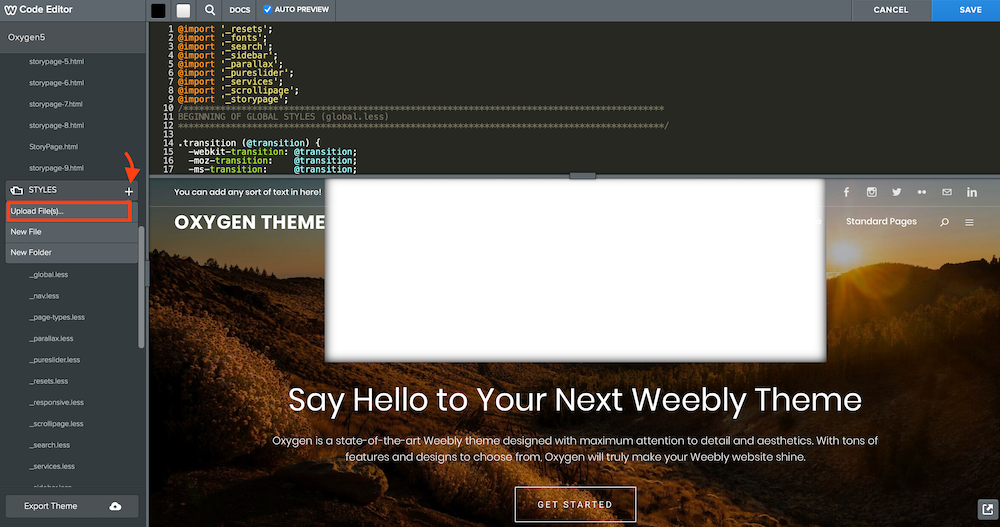
Task: Click the cloud download icon on Export Theme
Action: [115, 506]
